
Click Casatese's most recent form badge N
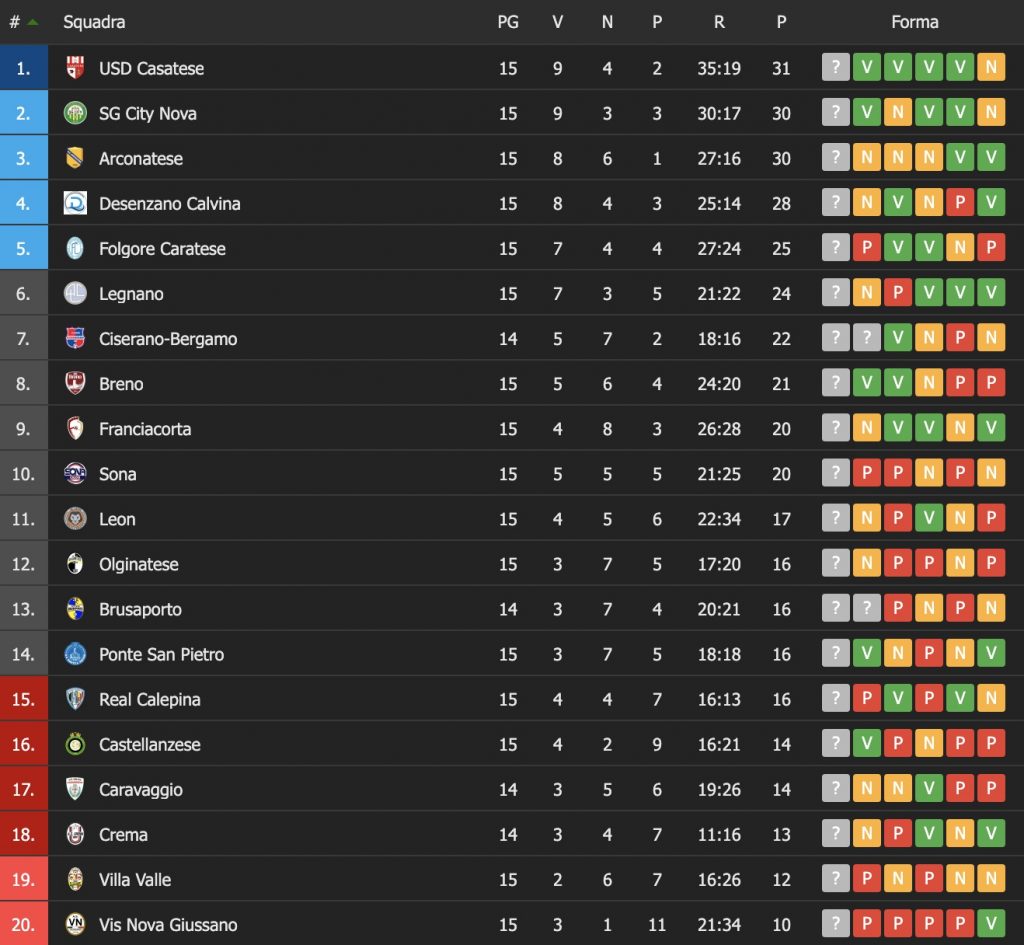click(x=991, y=68)
